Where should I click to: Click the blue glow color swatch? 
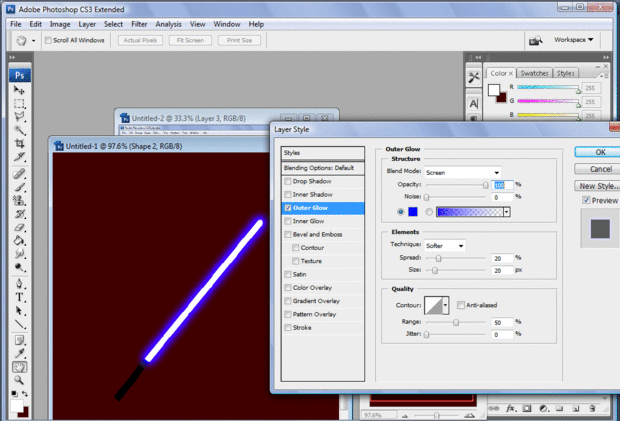[413, 212]
